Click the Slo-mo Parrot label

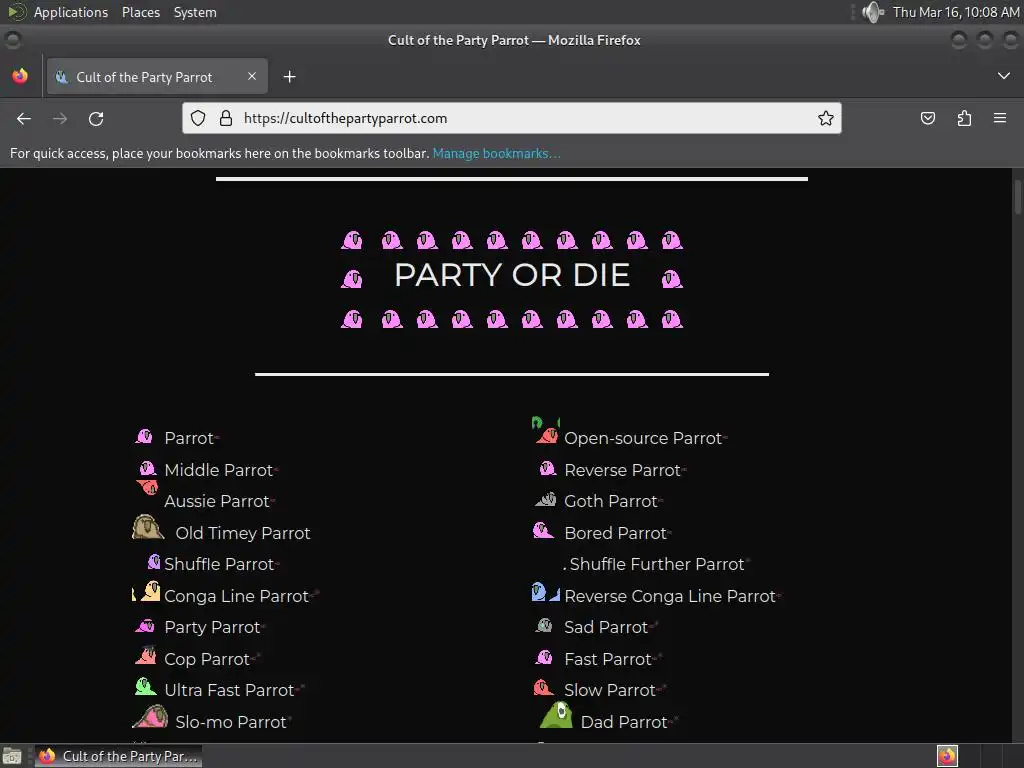pos(231,722)
